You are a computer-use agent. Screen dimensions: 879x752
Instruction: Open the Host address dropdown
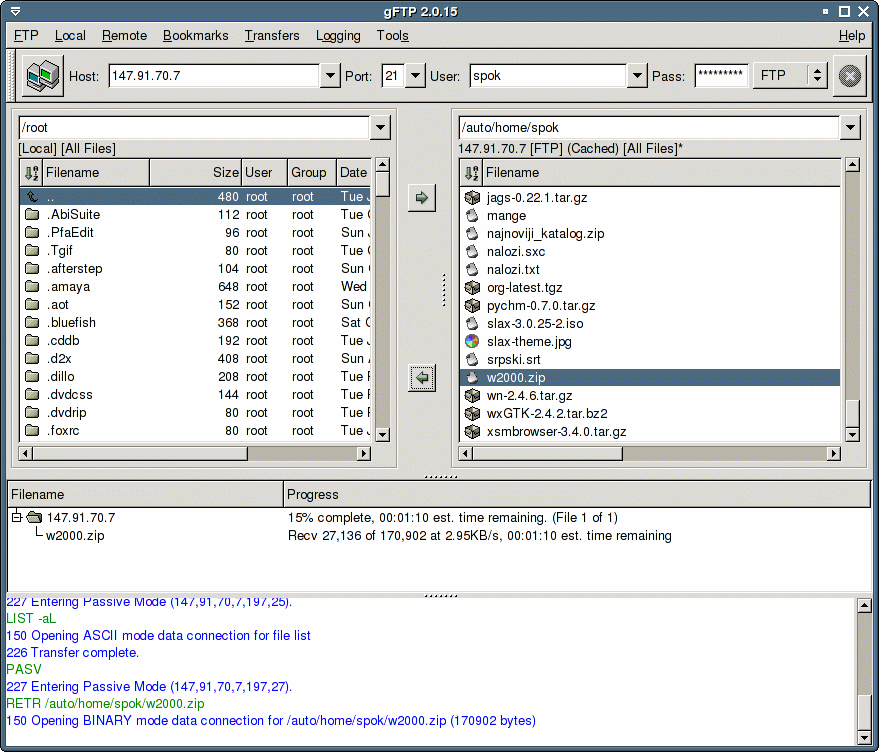coord(330,76)
